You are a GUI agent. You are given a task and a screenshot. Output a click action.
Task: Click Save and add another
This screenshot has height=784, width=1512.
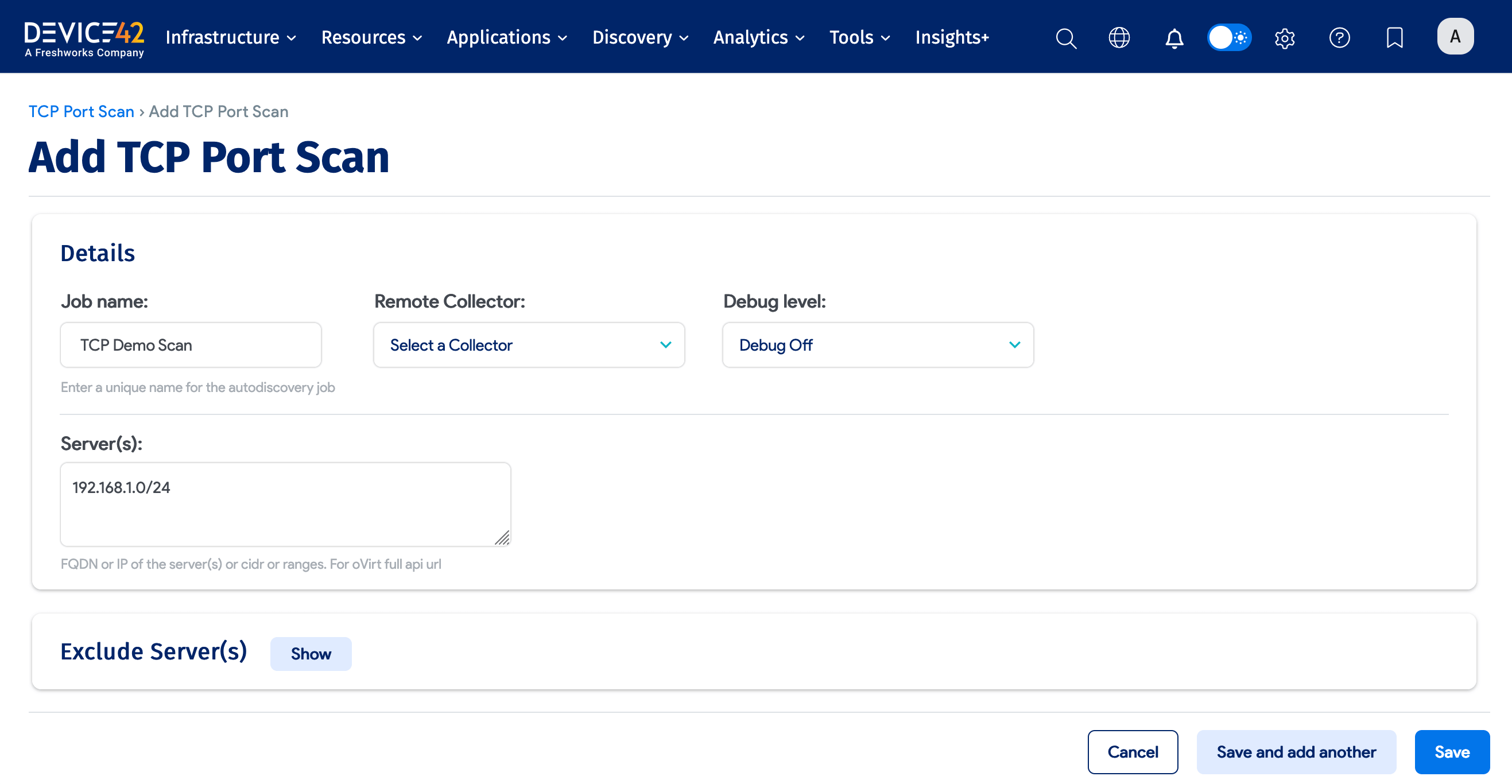pyautogui.click(x=1296, y=752)
